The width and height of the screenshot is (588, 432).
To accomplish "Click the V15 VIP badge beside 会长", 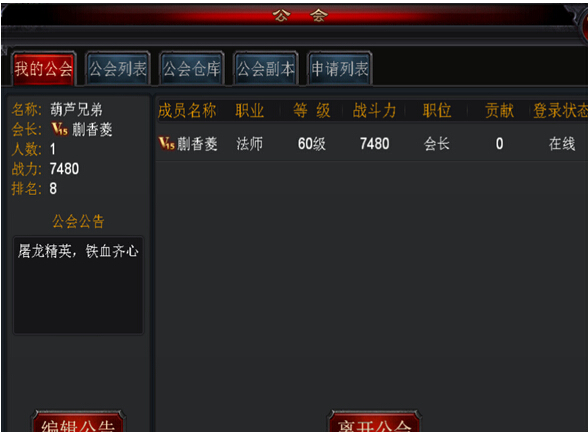I will 60,129.
